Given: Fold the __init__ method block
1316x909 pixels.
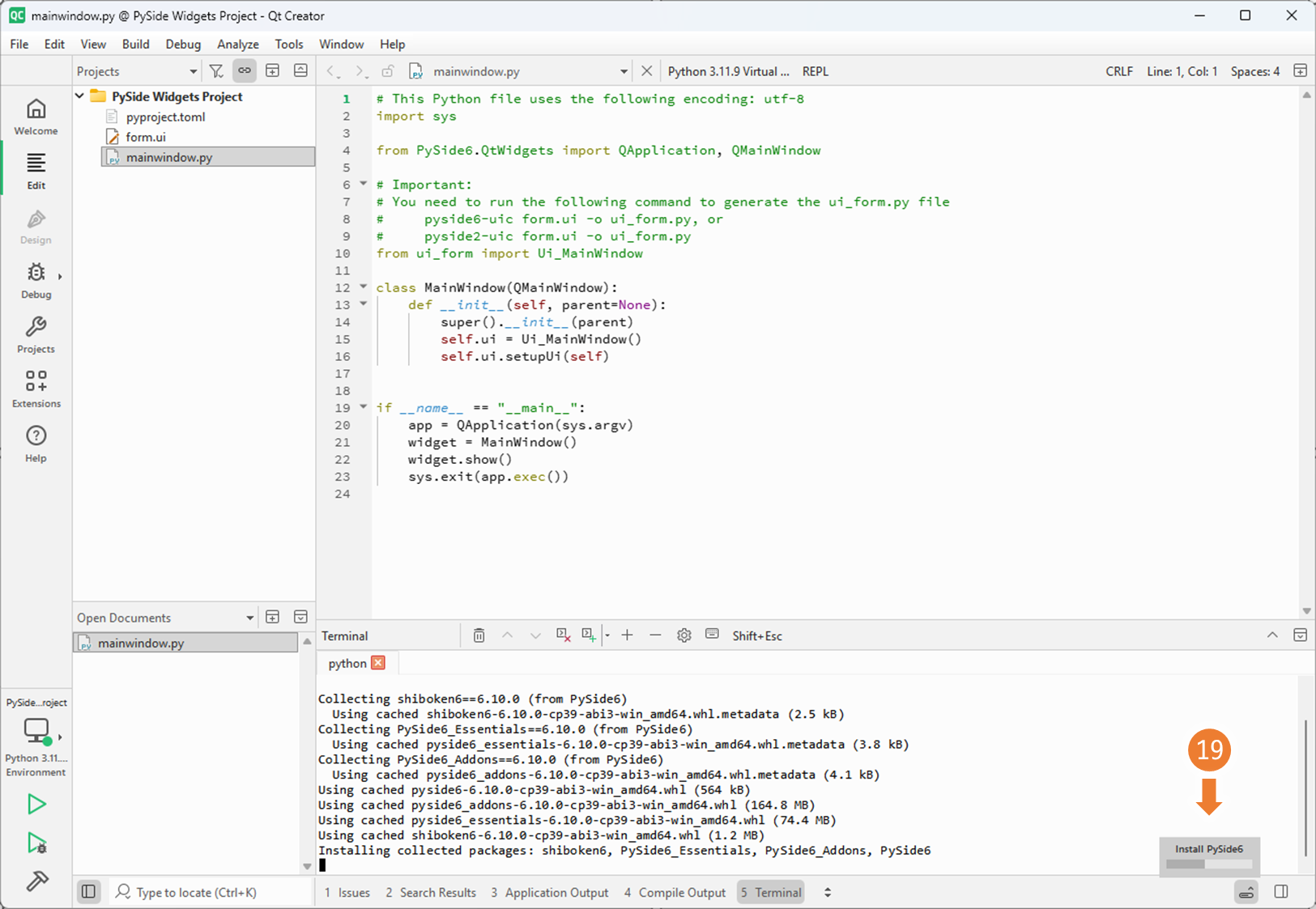Looking at the screenshot, I should point(364,304).
